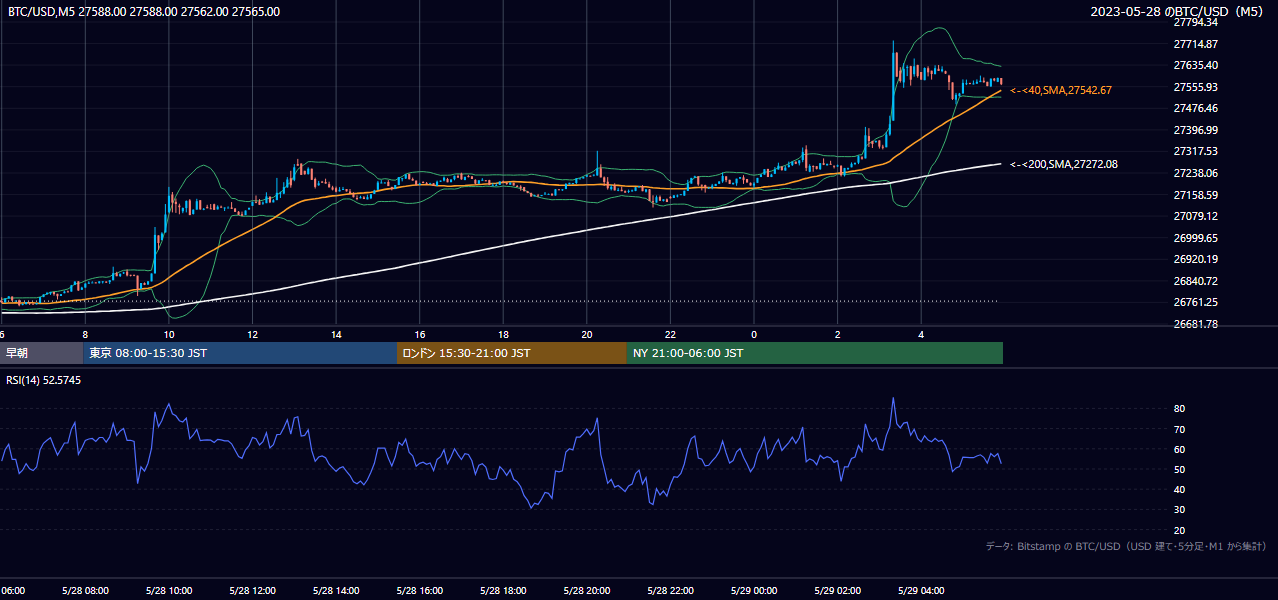Click bottom time label 5/28 10:00
The image size is (1278, 600).
click(x=169, y=591)
